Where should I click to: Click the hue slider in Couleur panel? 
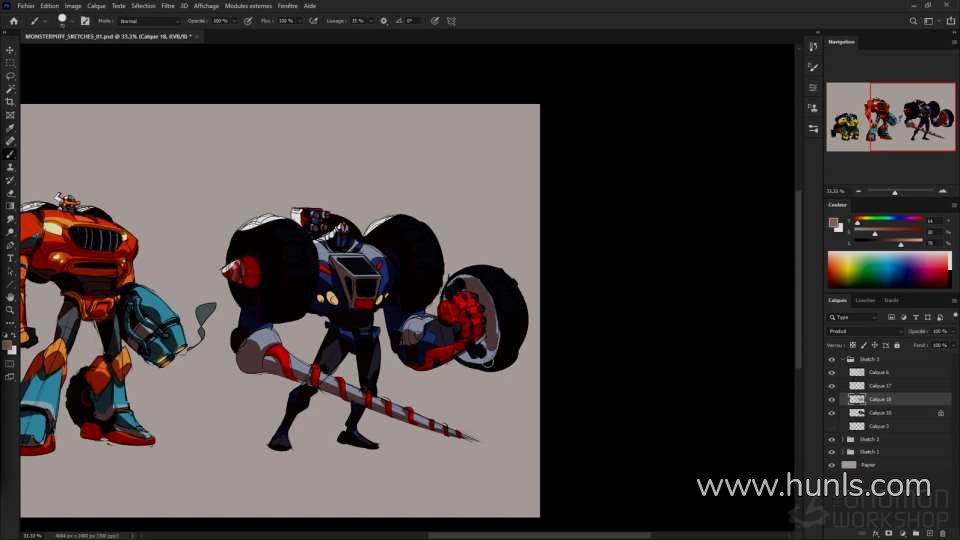point(887,219)
